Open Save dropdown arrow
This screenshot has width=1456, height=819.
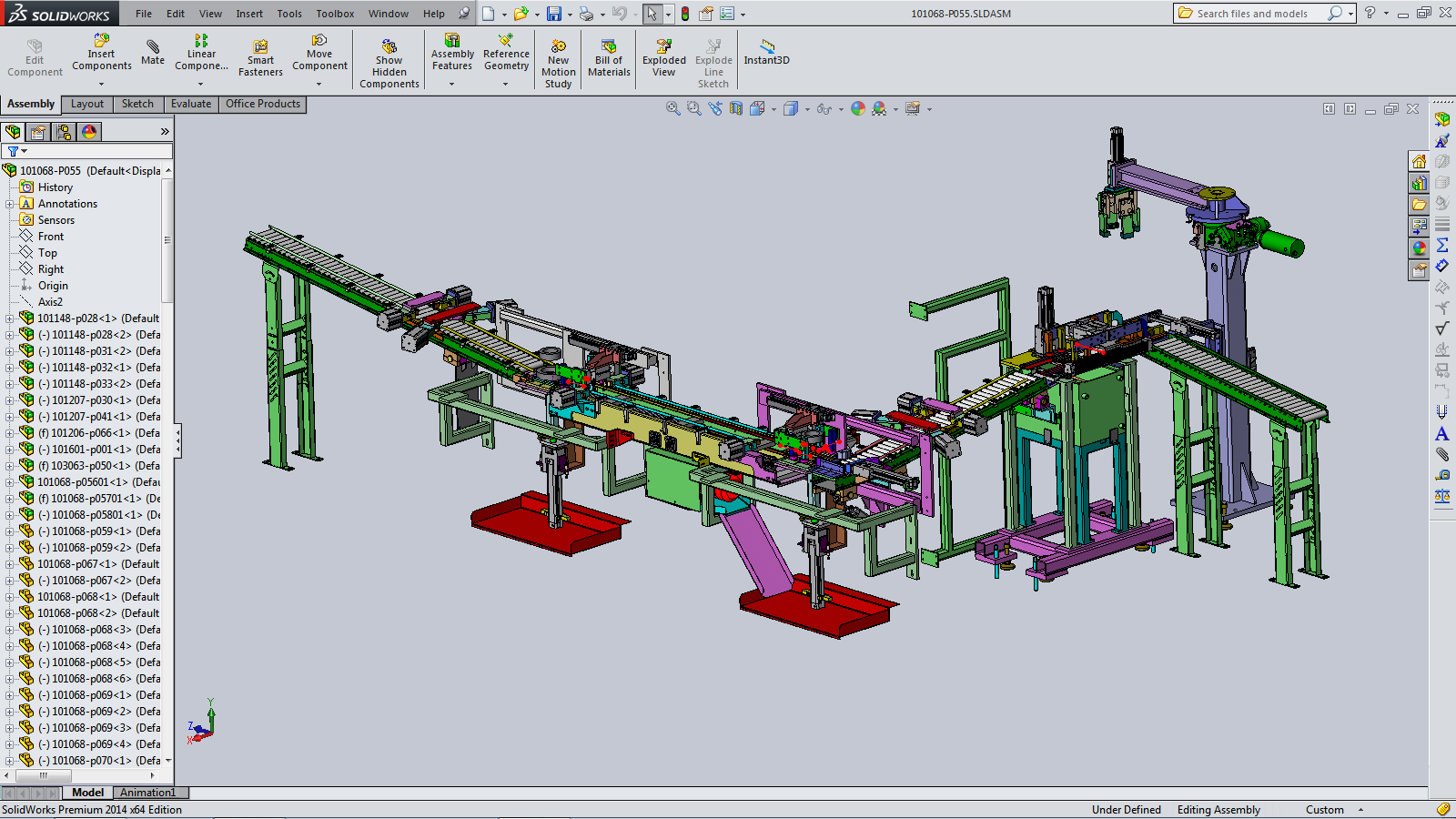[570, 15]
